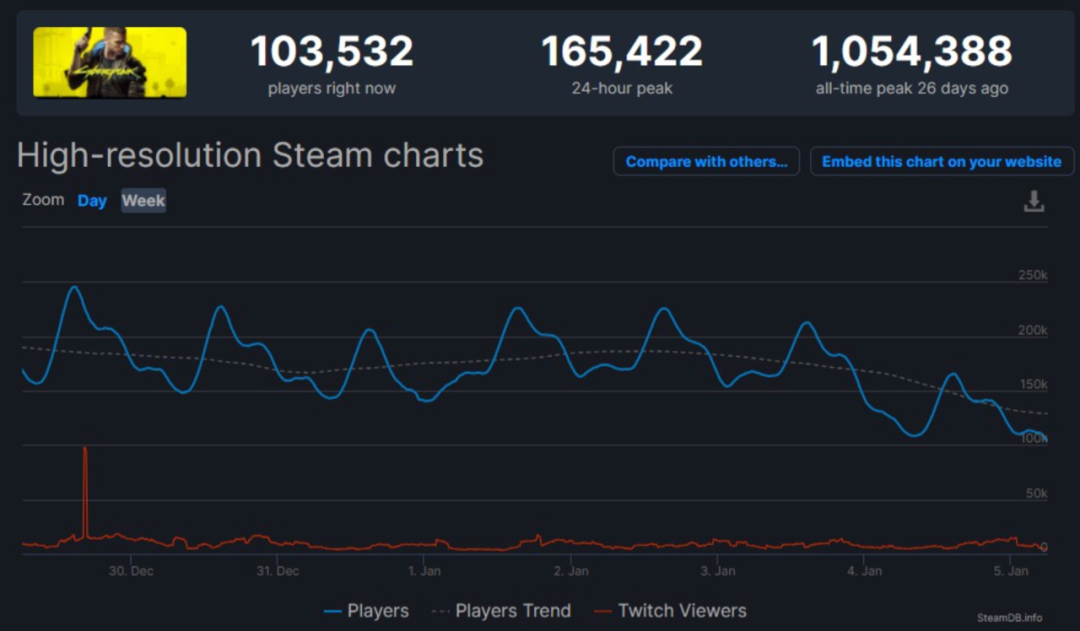Click the '30. Dec' x-axis label

click(130, 571)
